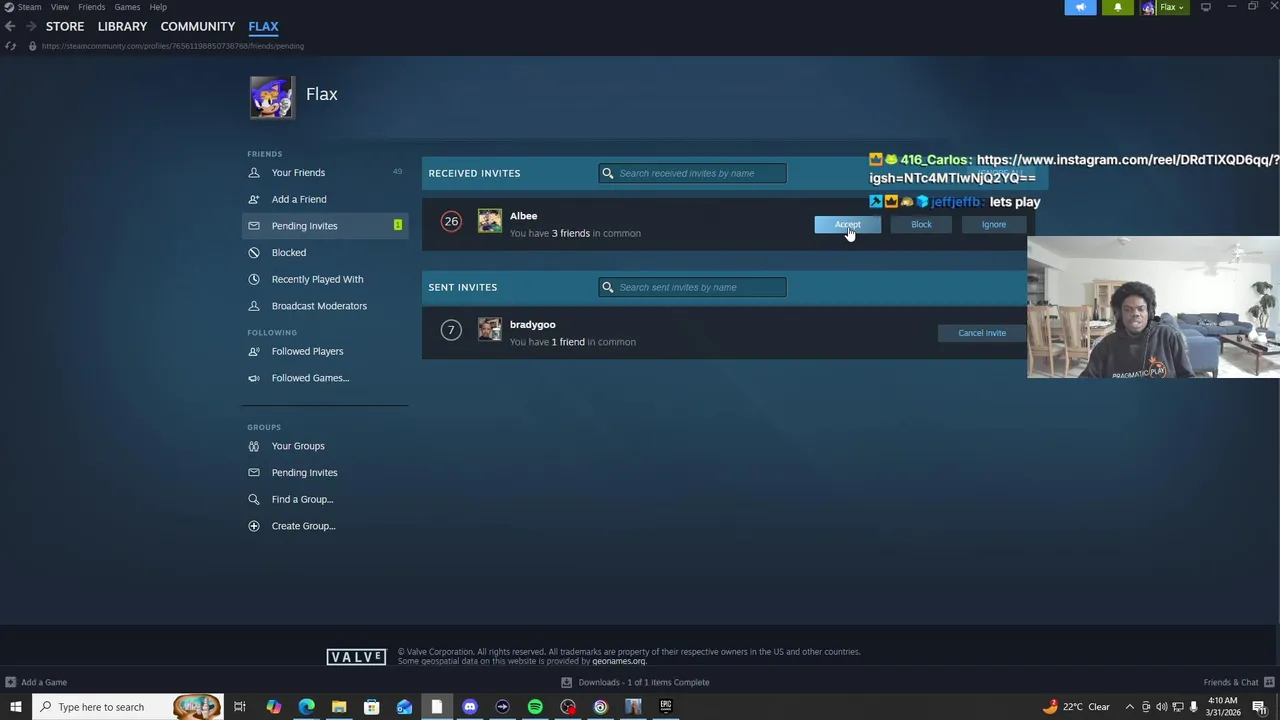1280x720 pixels.
Task: Open Albee's profile name link
Action: 523,216
